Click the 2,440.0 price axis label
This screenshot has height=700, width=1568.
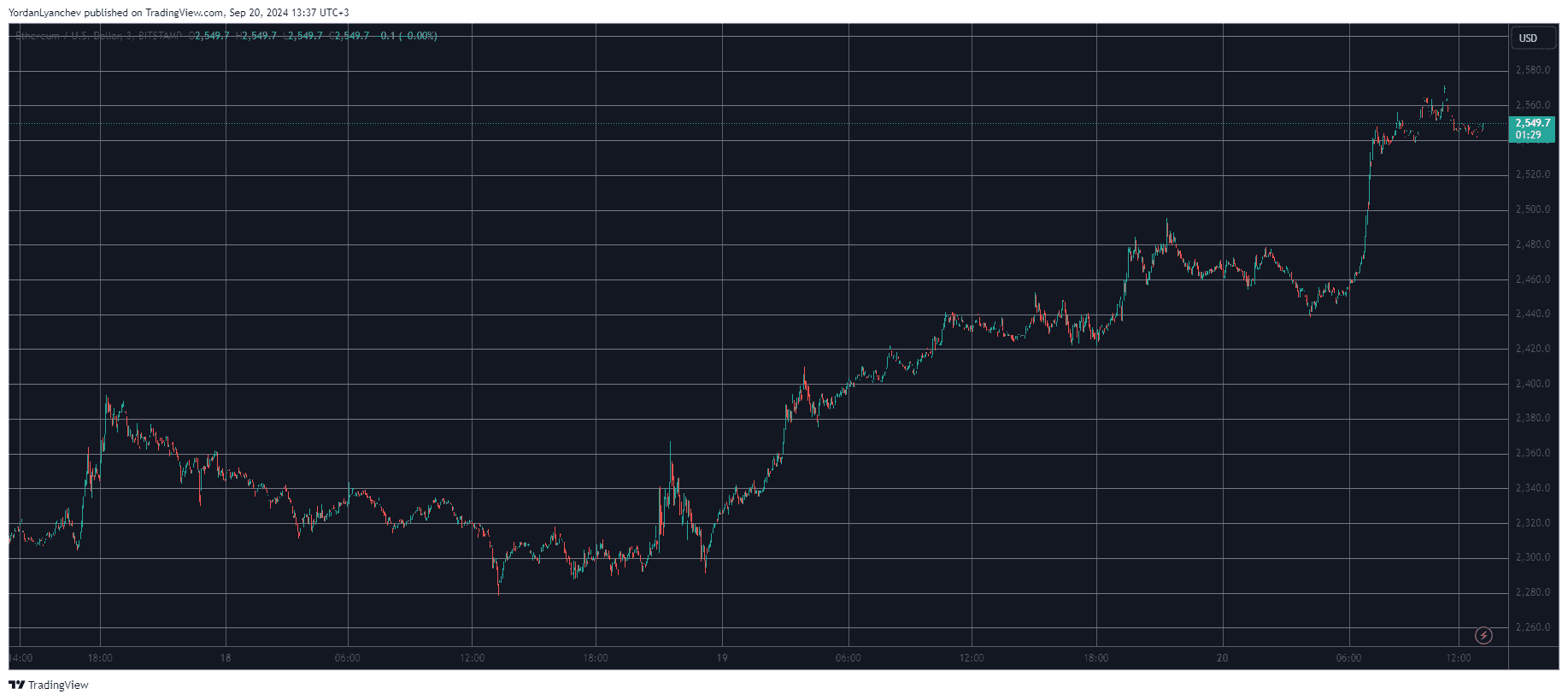coord(1533,314)
